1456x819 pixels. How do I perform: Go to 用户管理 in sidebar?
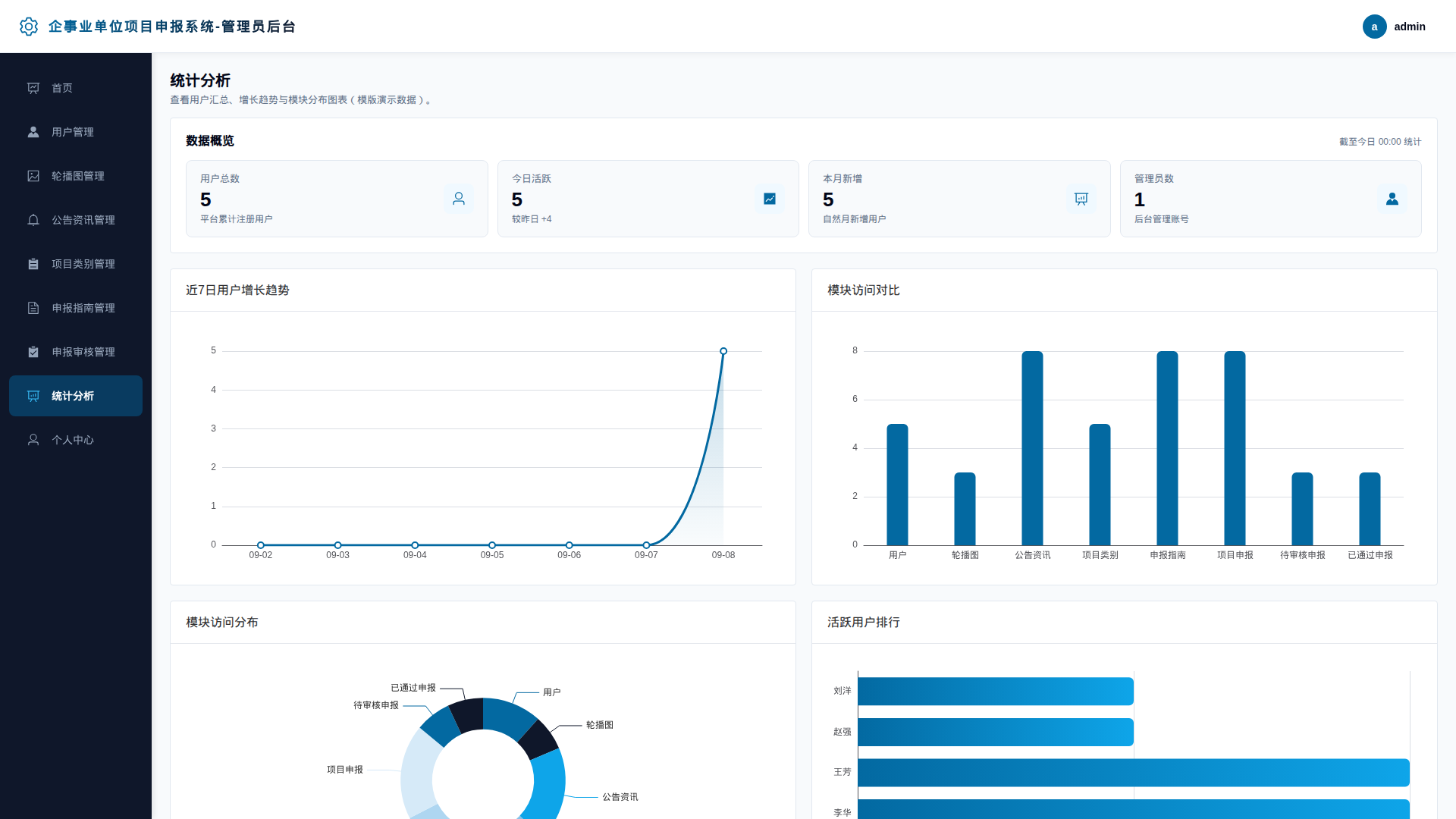tap(76, 132)
